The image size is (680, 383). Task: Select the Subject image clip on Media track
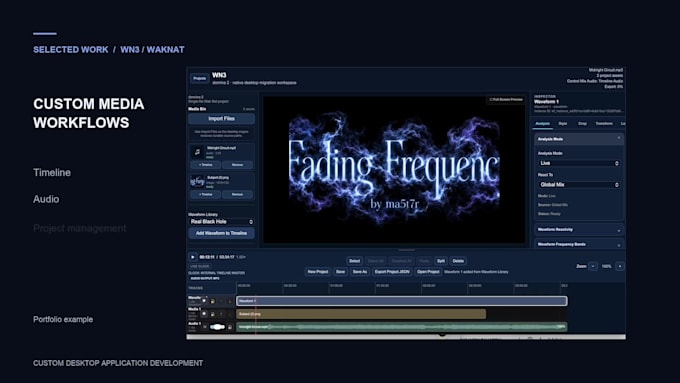361,314
